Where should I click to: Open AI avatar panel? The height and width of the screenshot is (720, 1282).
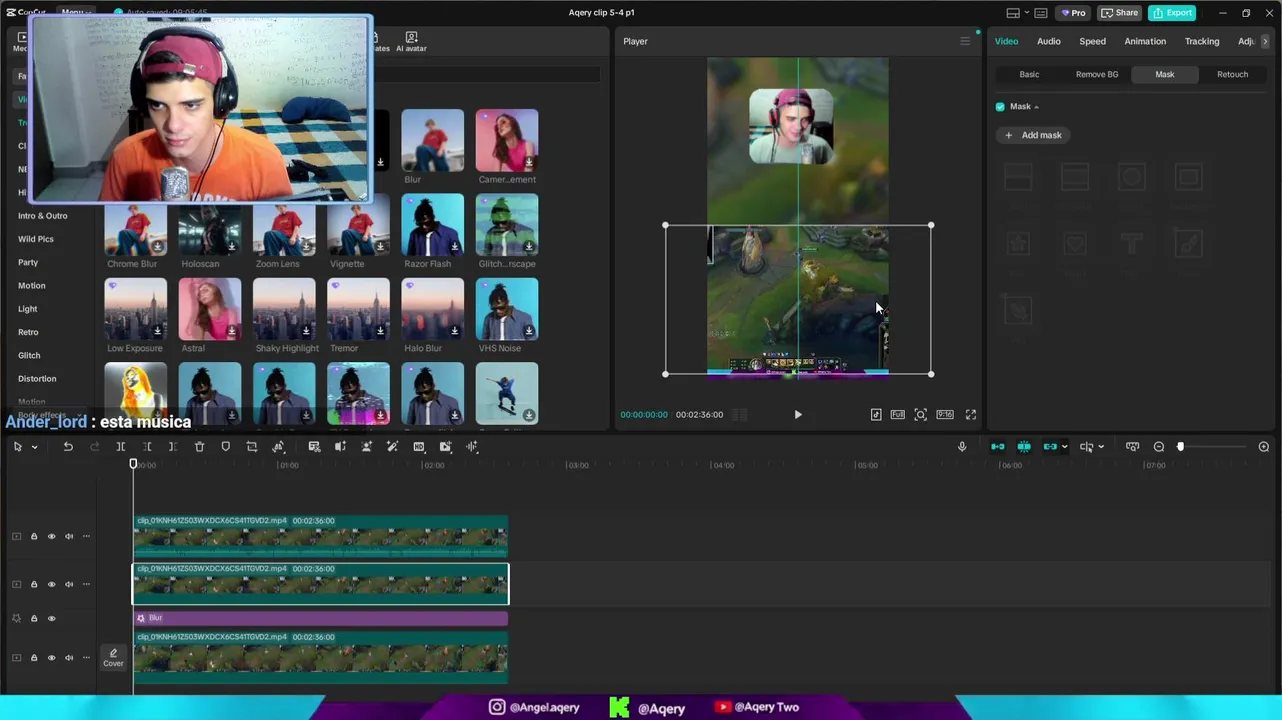[x=411, y=41]
